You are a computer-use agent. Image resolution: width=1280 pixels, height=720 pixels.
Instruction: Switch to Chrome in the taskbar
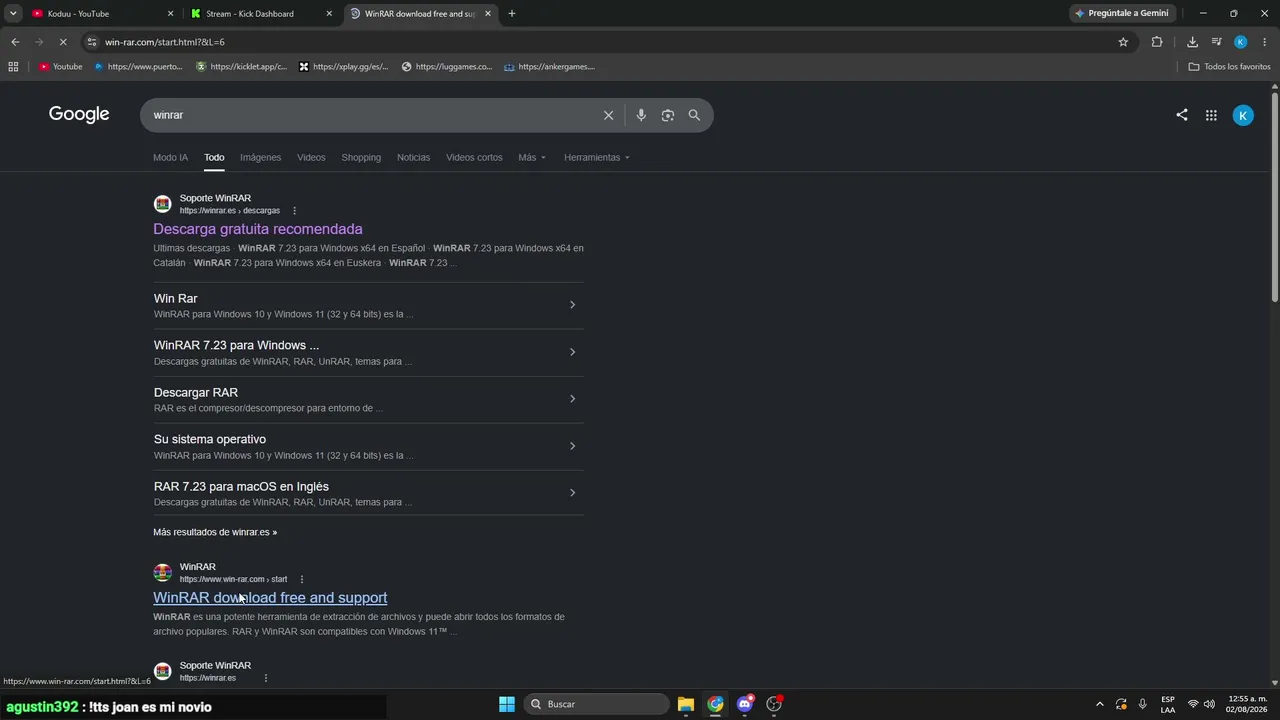(x=715, y=704)
